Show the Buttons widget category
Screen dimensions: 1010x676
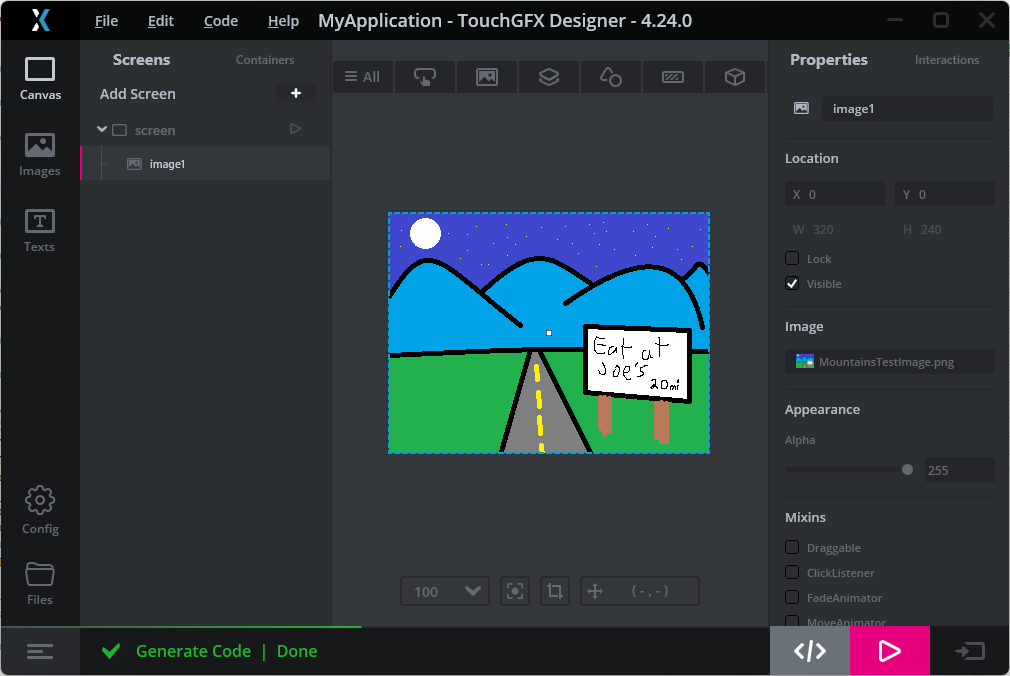click(424, 76)
